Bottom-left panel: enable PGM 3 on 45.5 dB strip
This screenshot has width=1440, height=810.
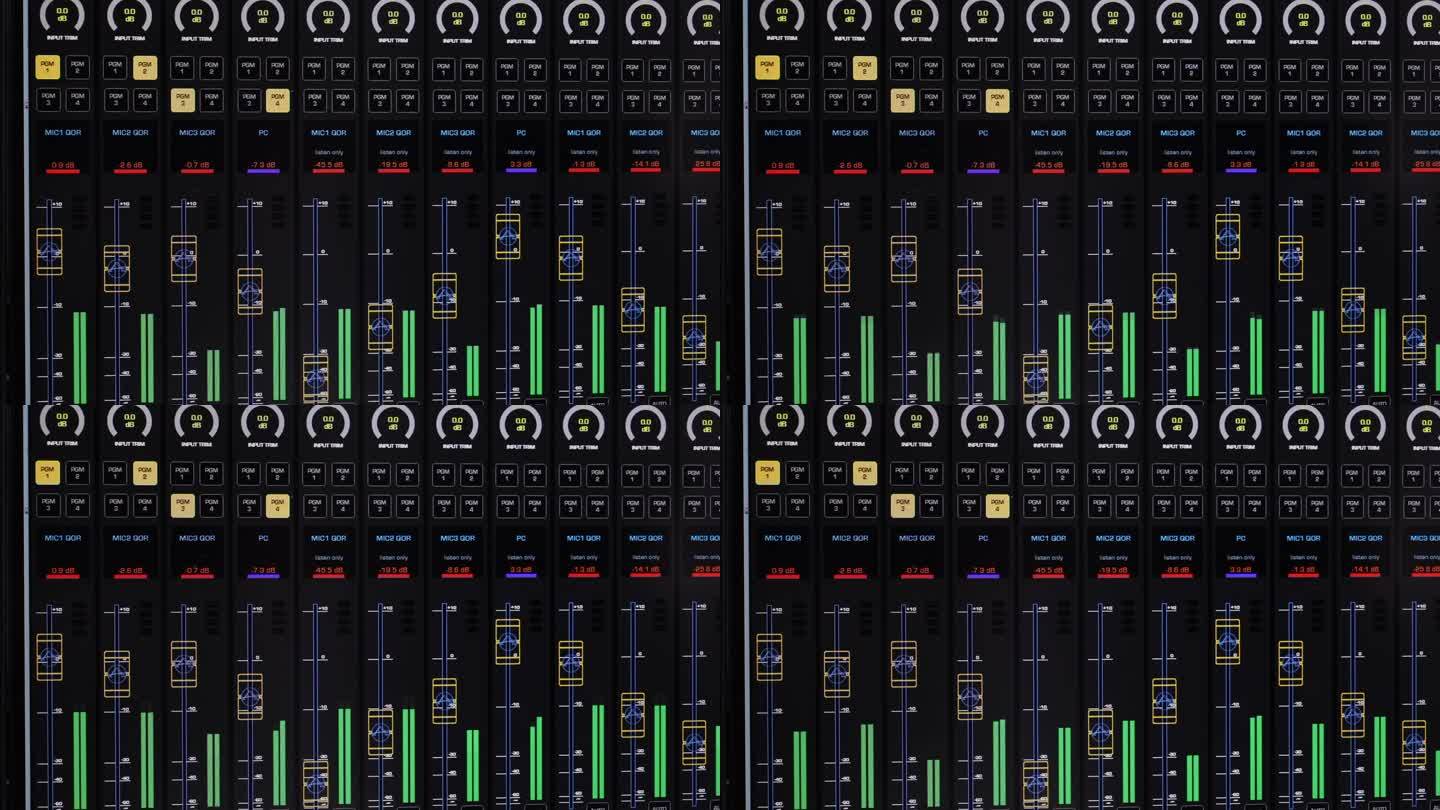point(314,505)
